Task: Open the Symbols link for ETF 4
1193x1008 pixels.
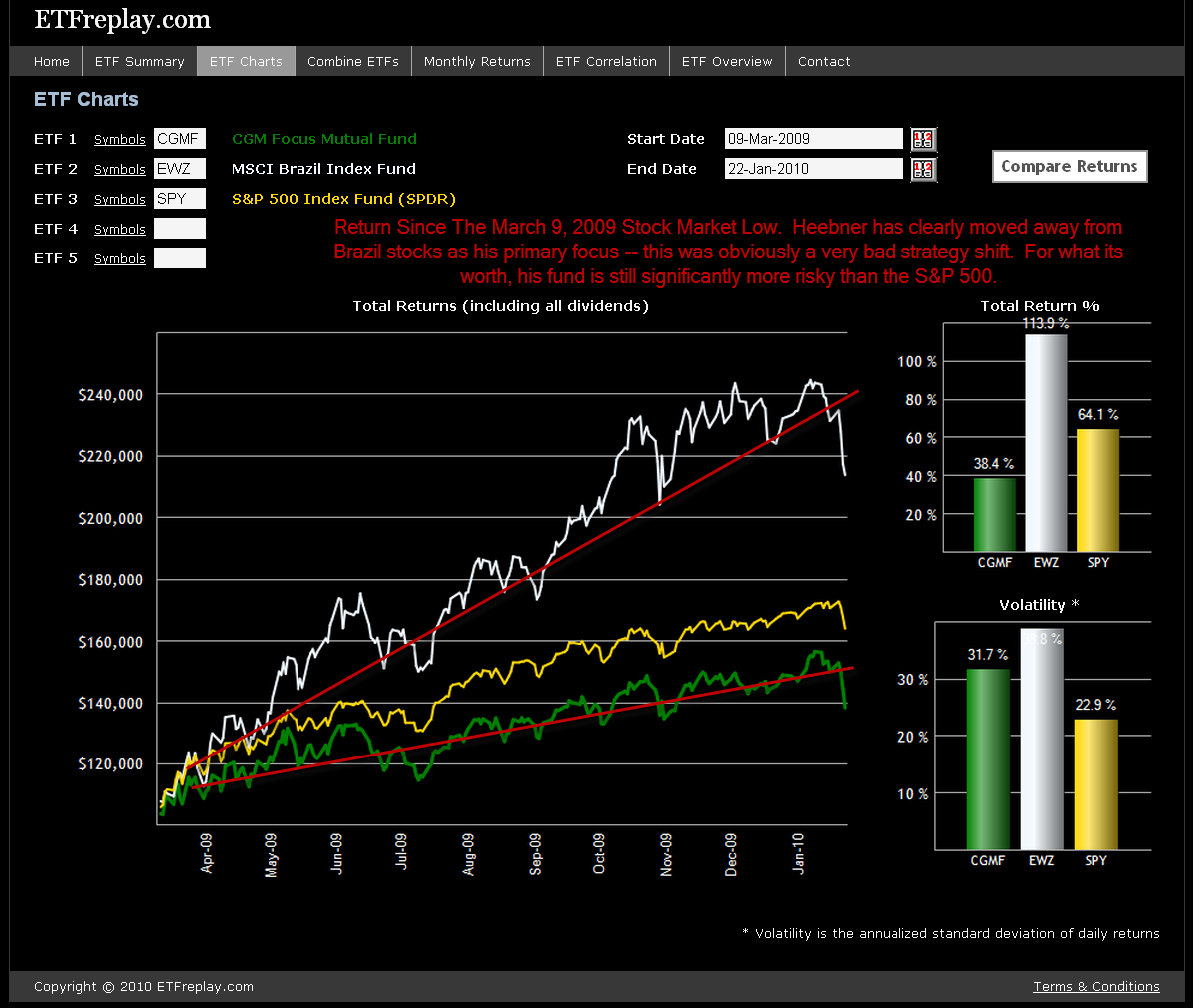Action: 120,229
